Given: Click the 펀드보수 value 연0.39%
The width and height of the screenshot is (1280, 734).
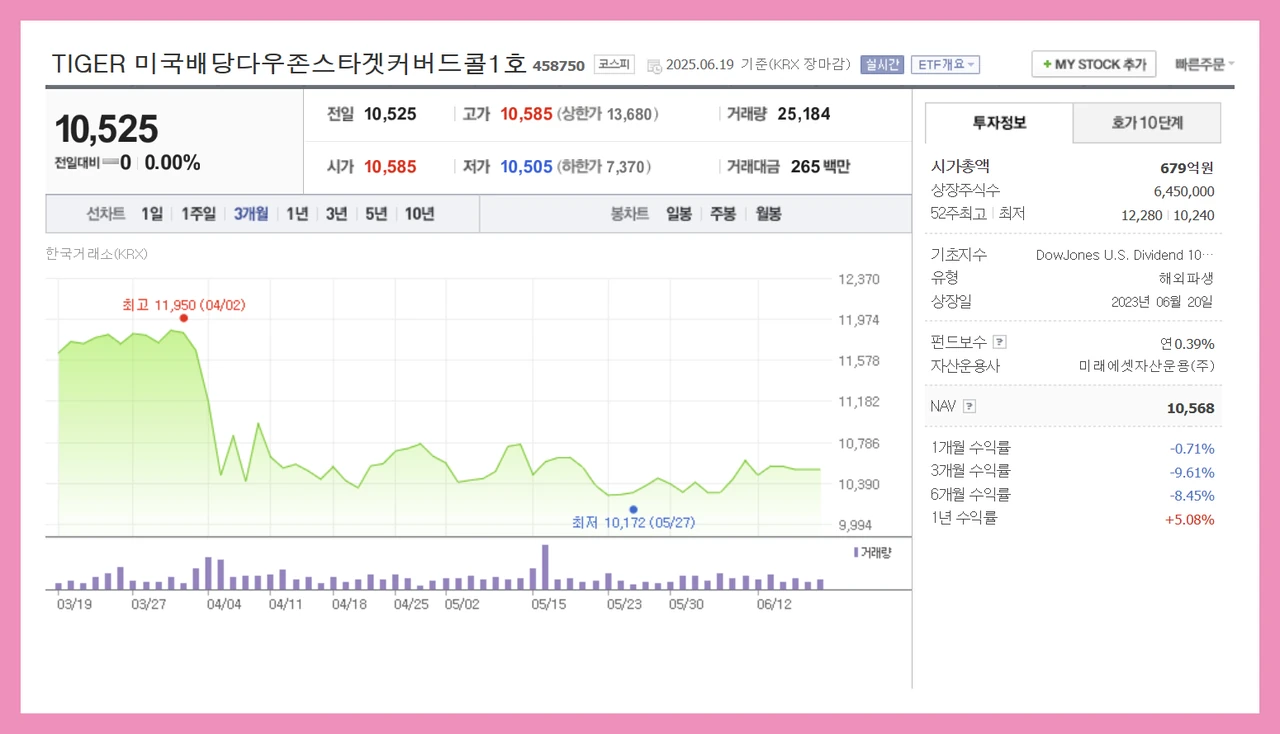Looking at the screenshot, I should (1187, 343).
